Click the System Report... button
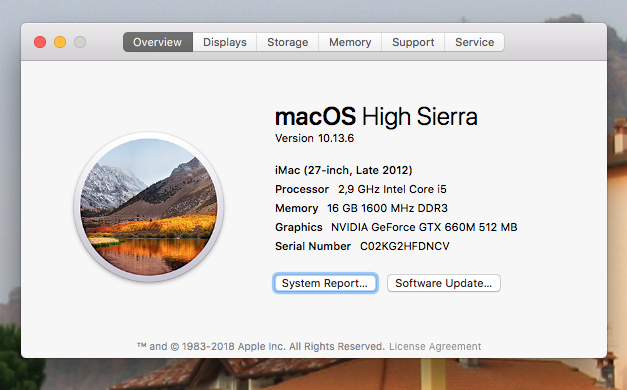This screenshot has width=627, height=390. point(325,283)
